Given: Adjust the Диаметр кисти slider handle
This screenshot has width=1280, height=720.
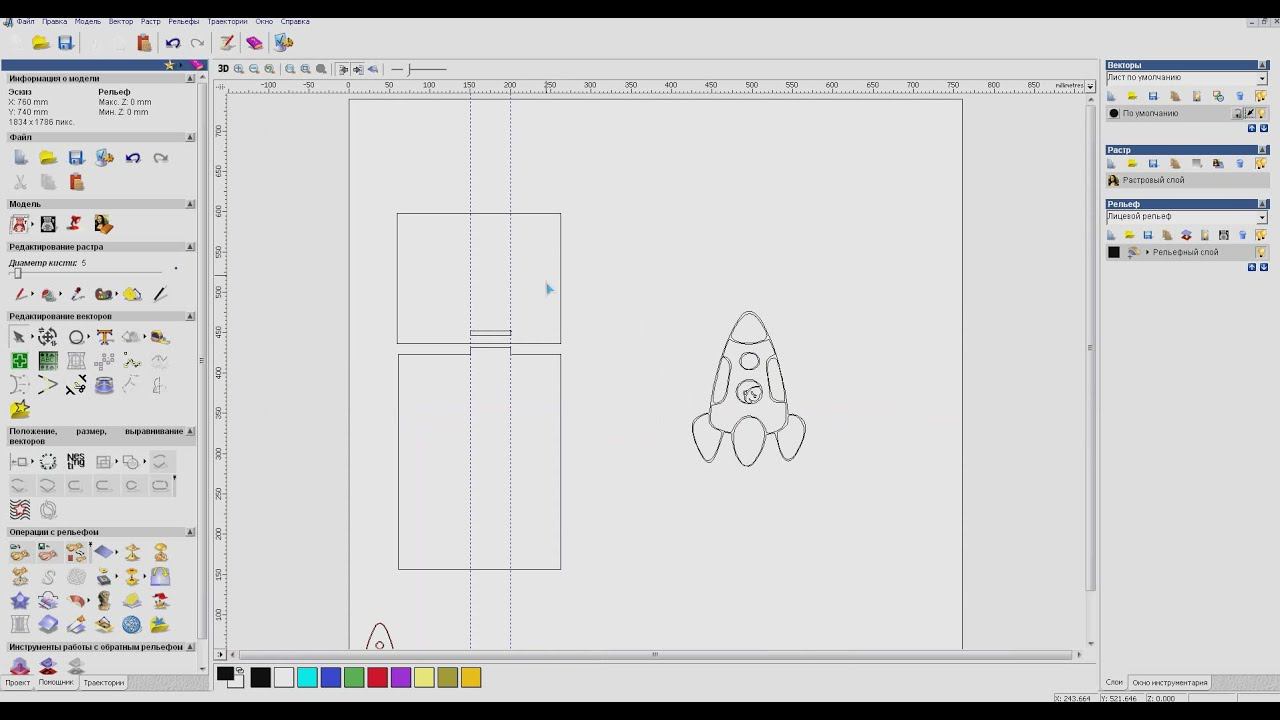Looking at the screenshot, I should coord(16,273).
